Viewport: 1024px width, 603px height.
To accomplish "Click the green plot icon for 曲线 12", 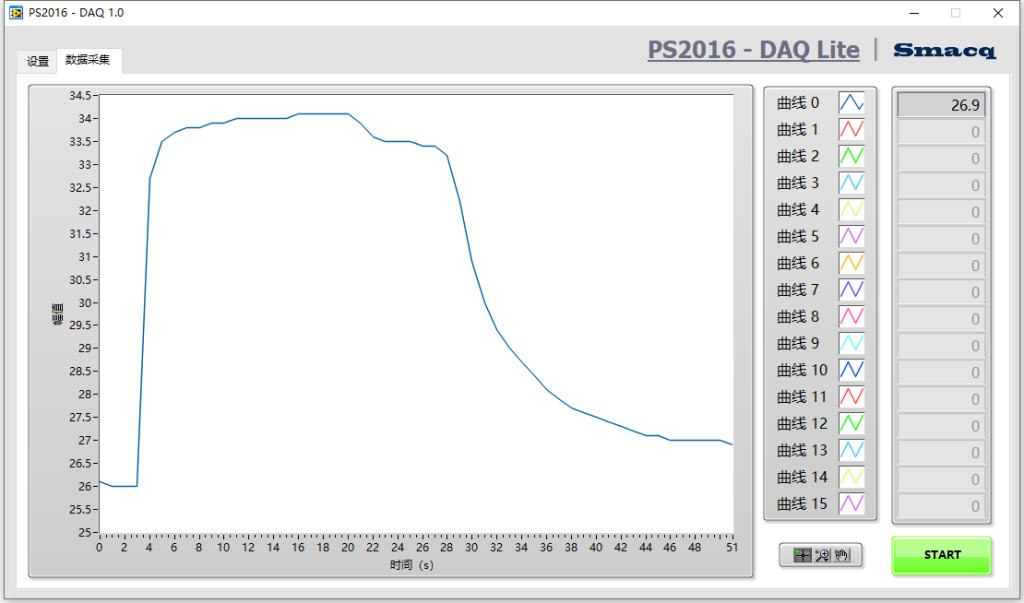I will pos(852,424).
